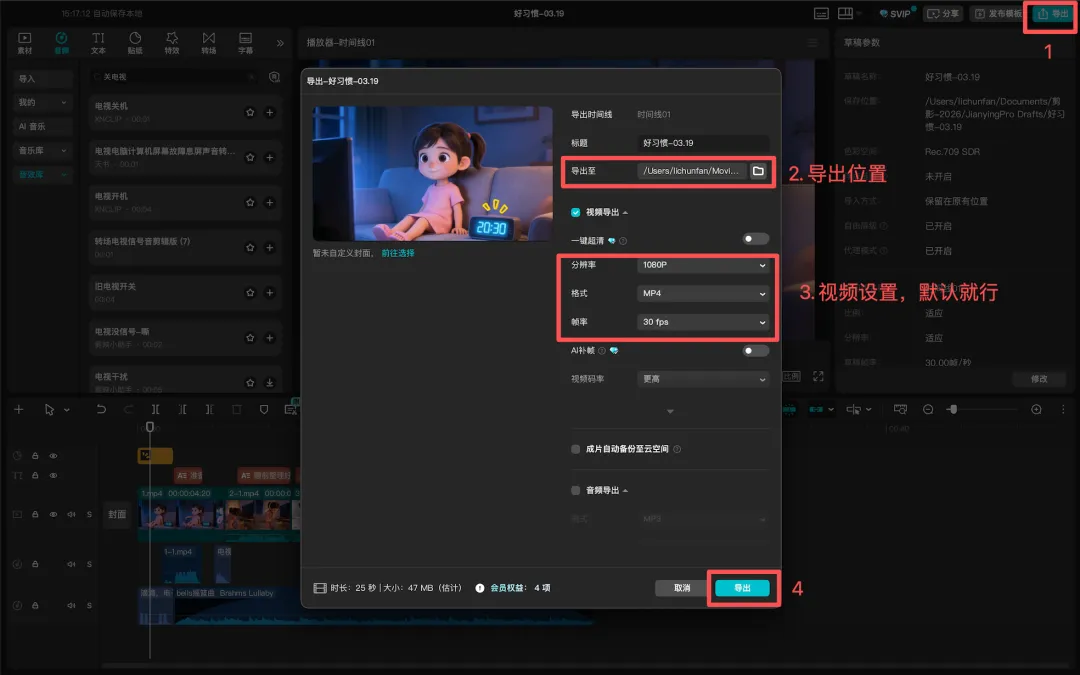This screenshot has height=675, width=1080.
Task: Open the 分辨率 1080P dropdown
Action: coord(703,264)
